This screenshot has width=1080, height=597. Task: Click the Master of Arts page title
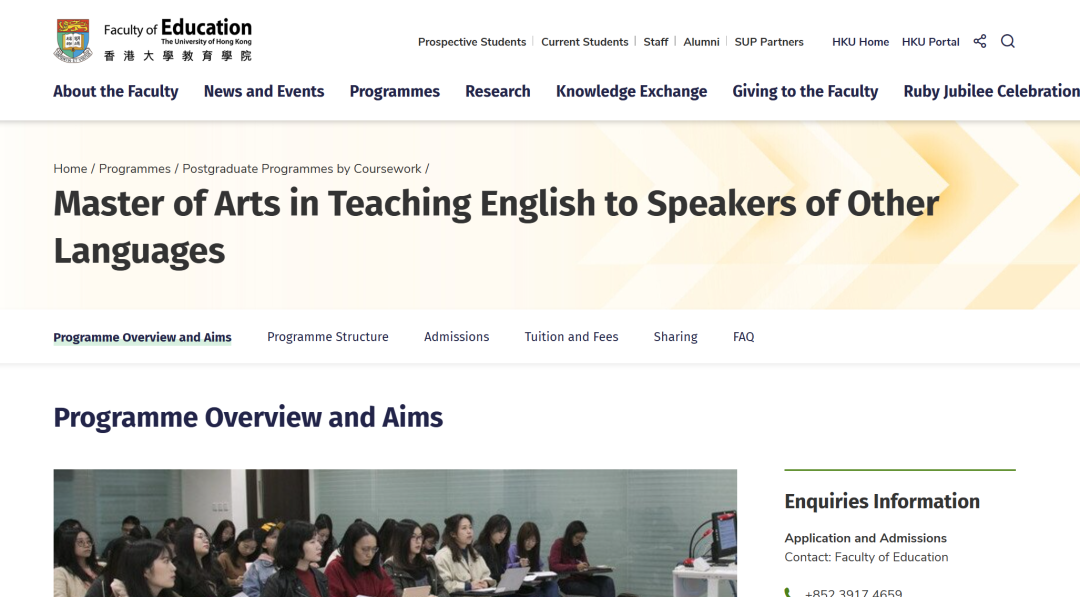coord(496,227)
